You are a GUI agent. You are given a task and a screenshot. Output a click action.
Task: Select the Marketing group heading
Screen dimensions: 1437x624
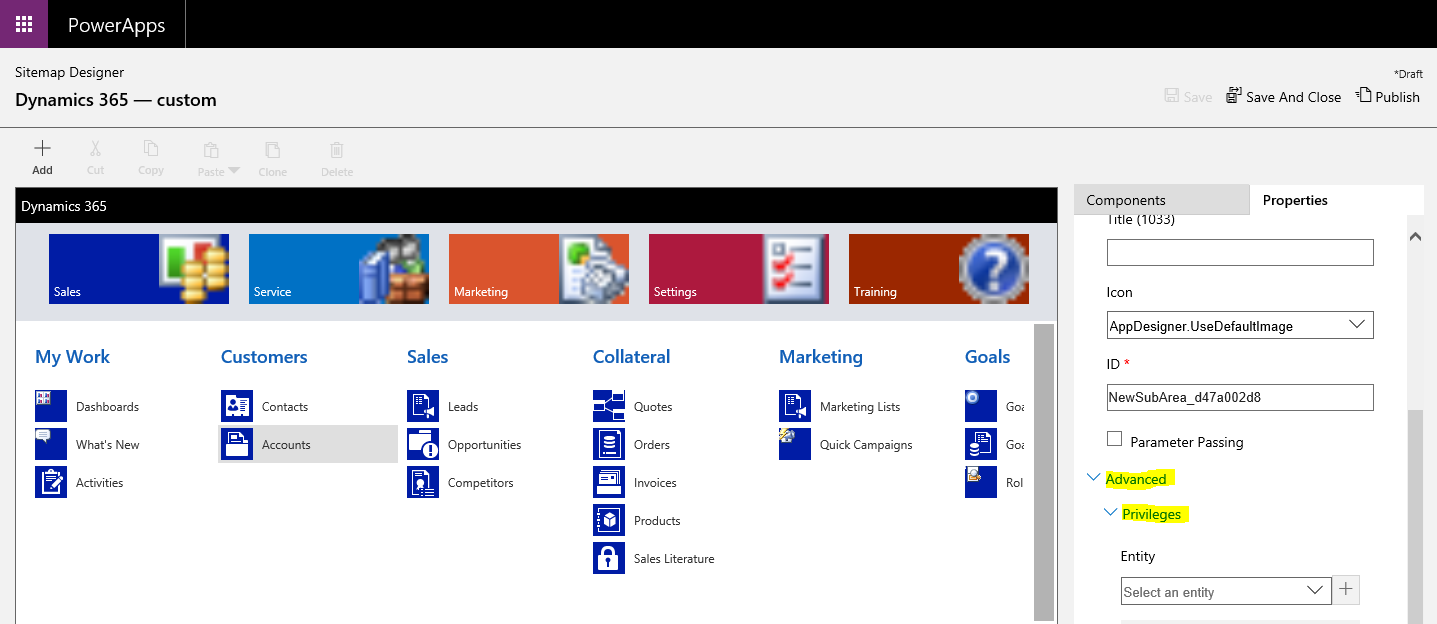click(820, 357)
